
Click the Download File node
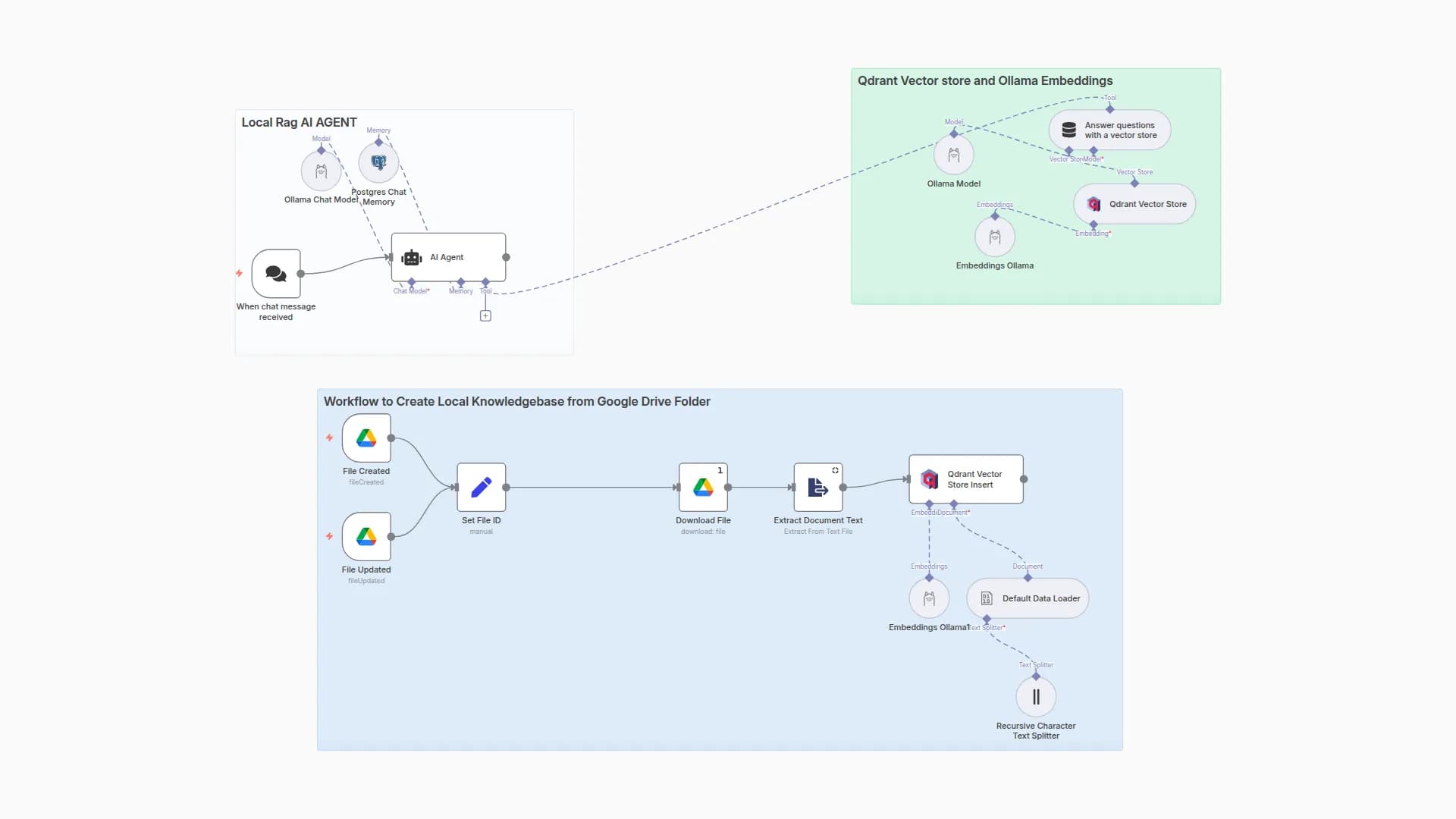[x=703, y=488]
